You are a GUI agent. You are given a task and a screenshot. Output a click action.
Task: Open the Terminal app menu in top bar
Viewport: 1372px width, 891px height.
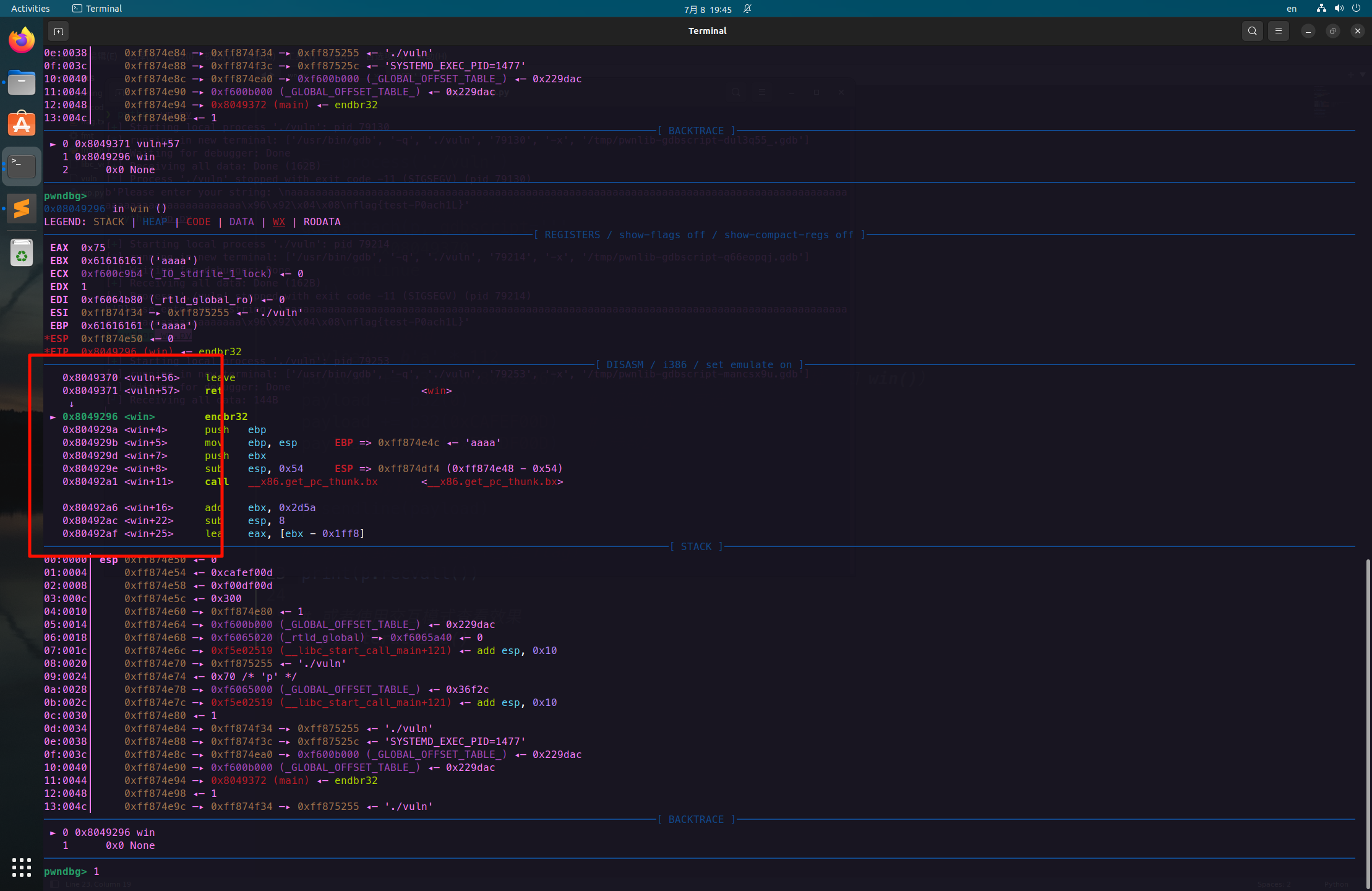point(97,9)
